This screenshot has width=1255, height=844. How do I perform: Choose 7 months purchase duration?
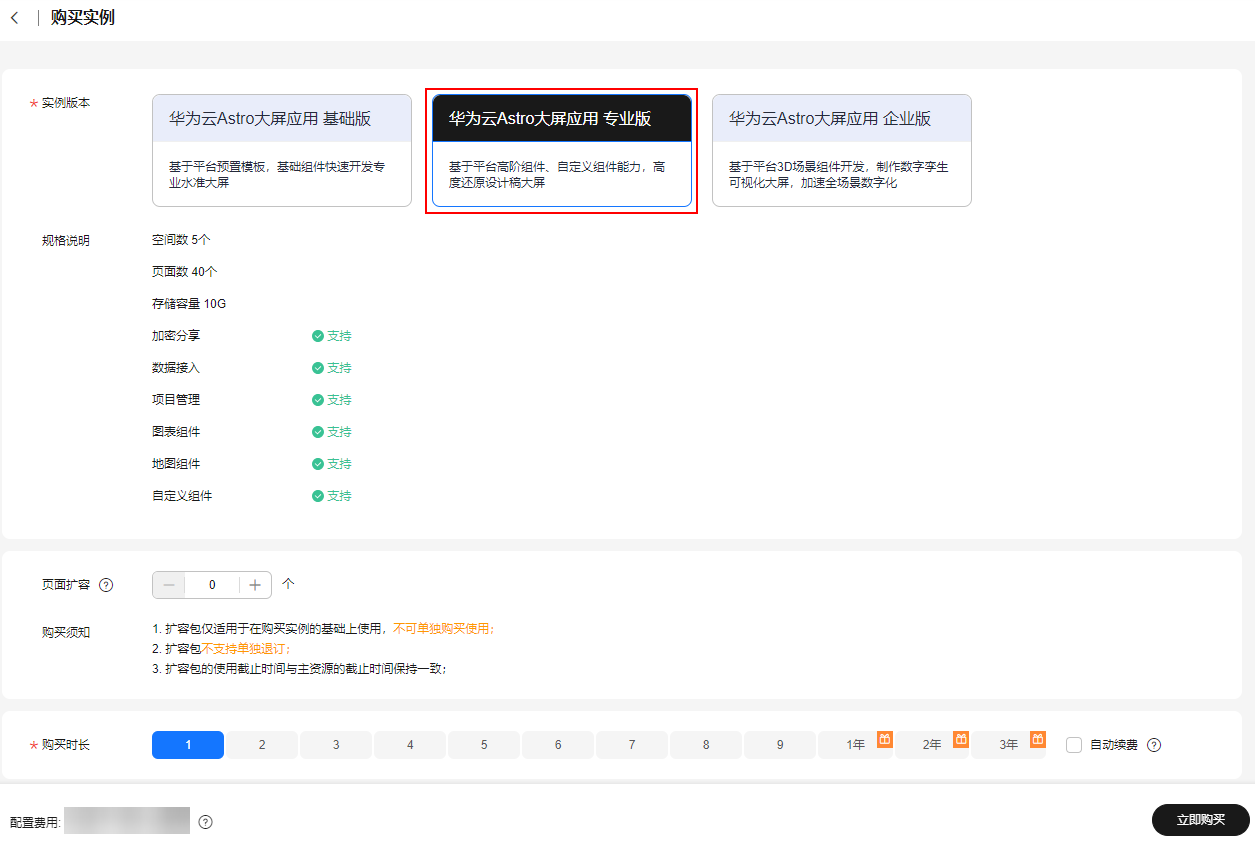click(632, 745)
